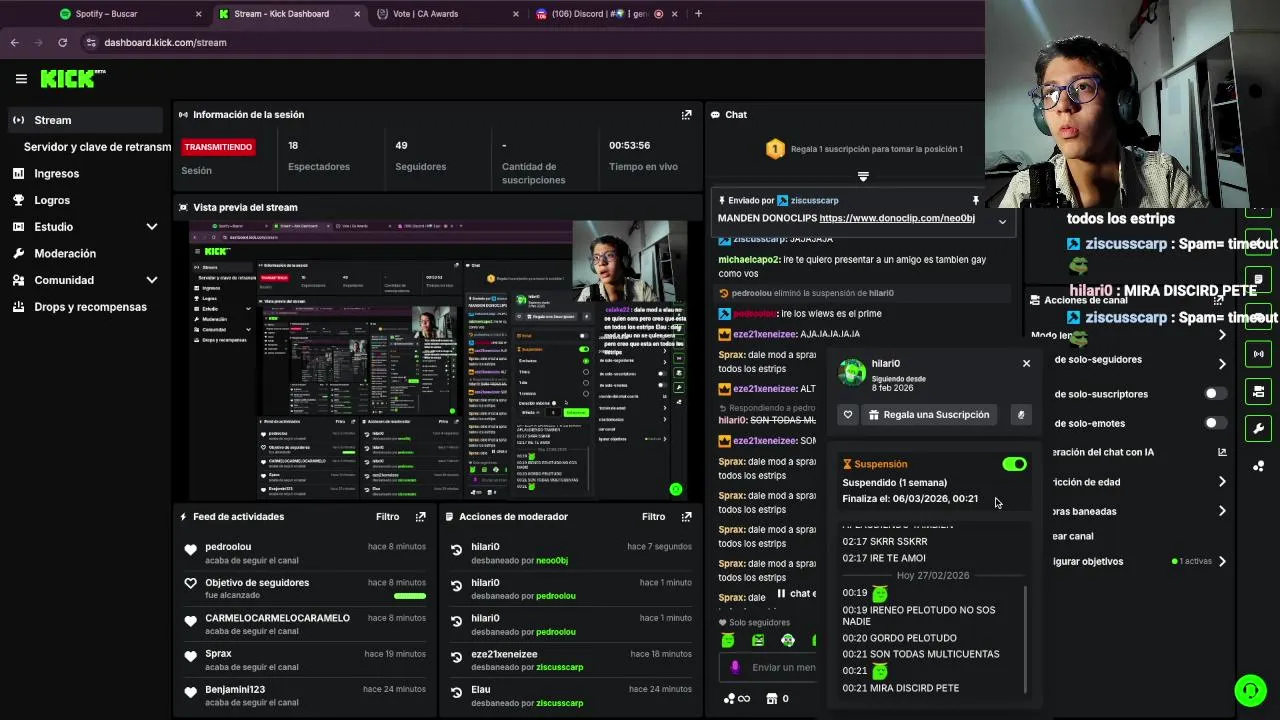The height and width of the screenshot is (720, 1280).
Task: Select the third emote under Solo seguidores
Action: 788,640
